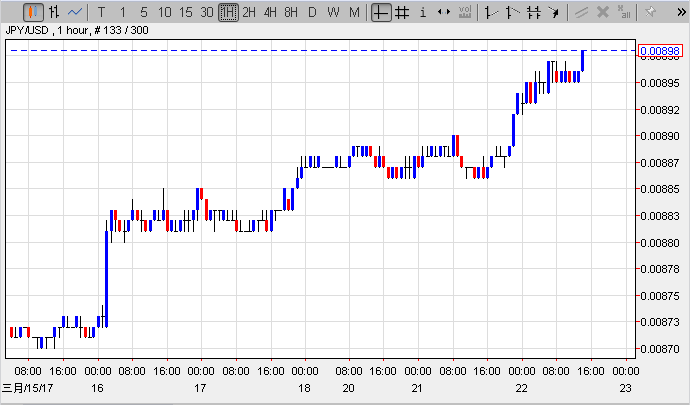The height and width of the screenshot is (406, 692).
Task: Click the current price label 0.00898
Action: tap(660, 51)
